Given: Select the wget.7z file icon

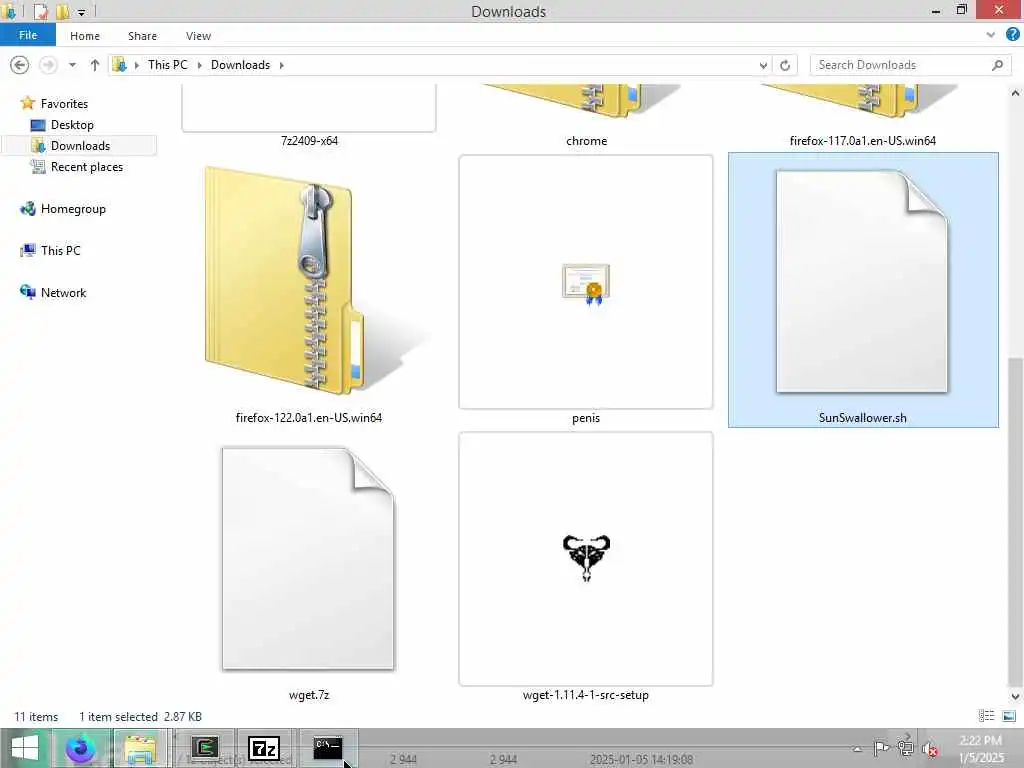Looking at the screenshot, I should (308, 558).
